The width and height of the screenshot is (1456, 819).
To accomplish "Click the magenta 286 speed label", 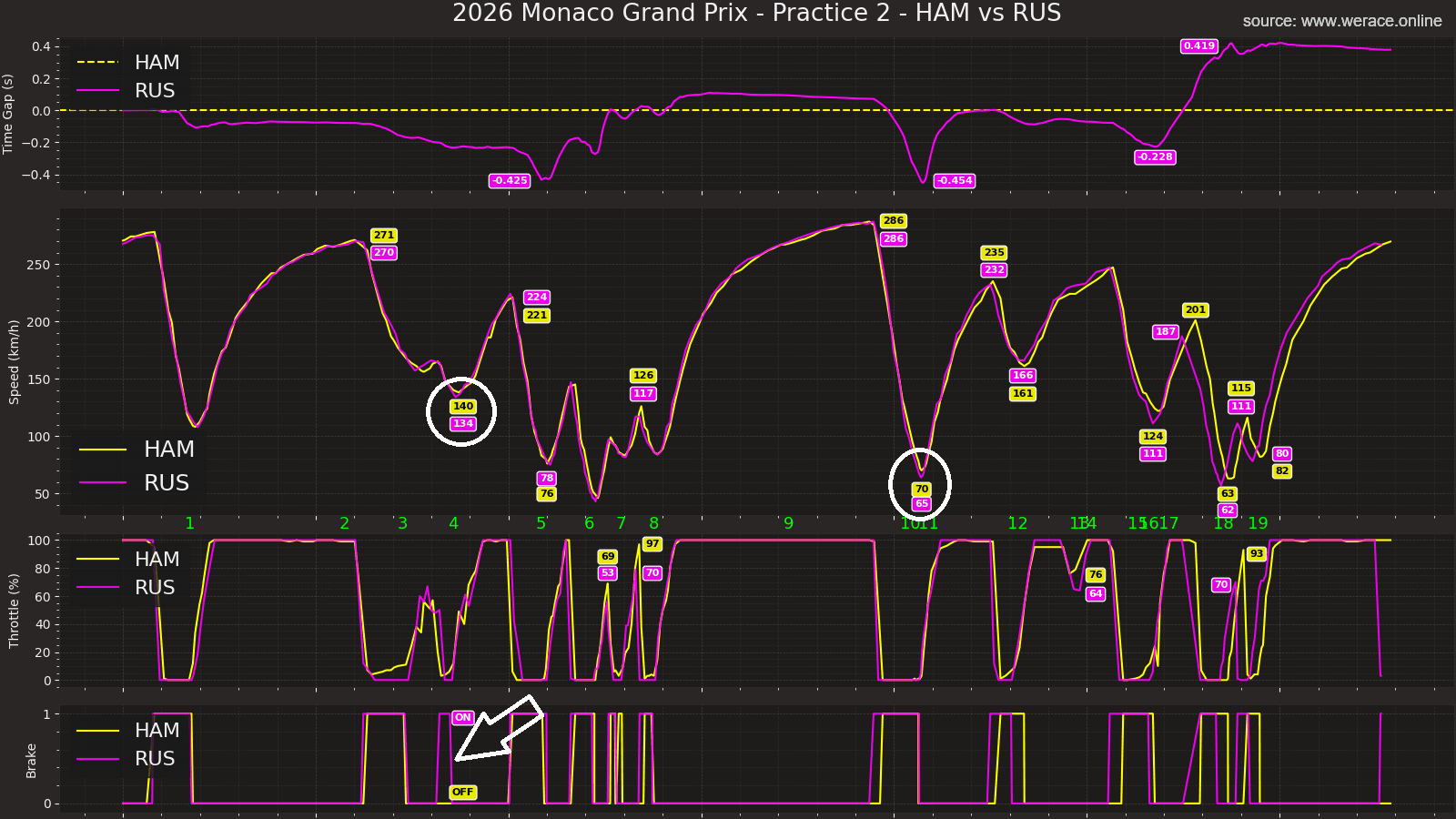I will coord(894,238).
